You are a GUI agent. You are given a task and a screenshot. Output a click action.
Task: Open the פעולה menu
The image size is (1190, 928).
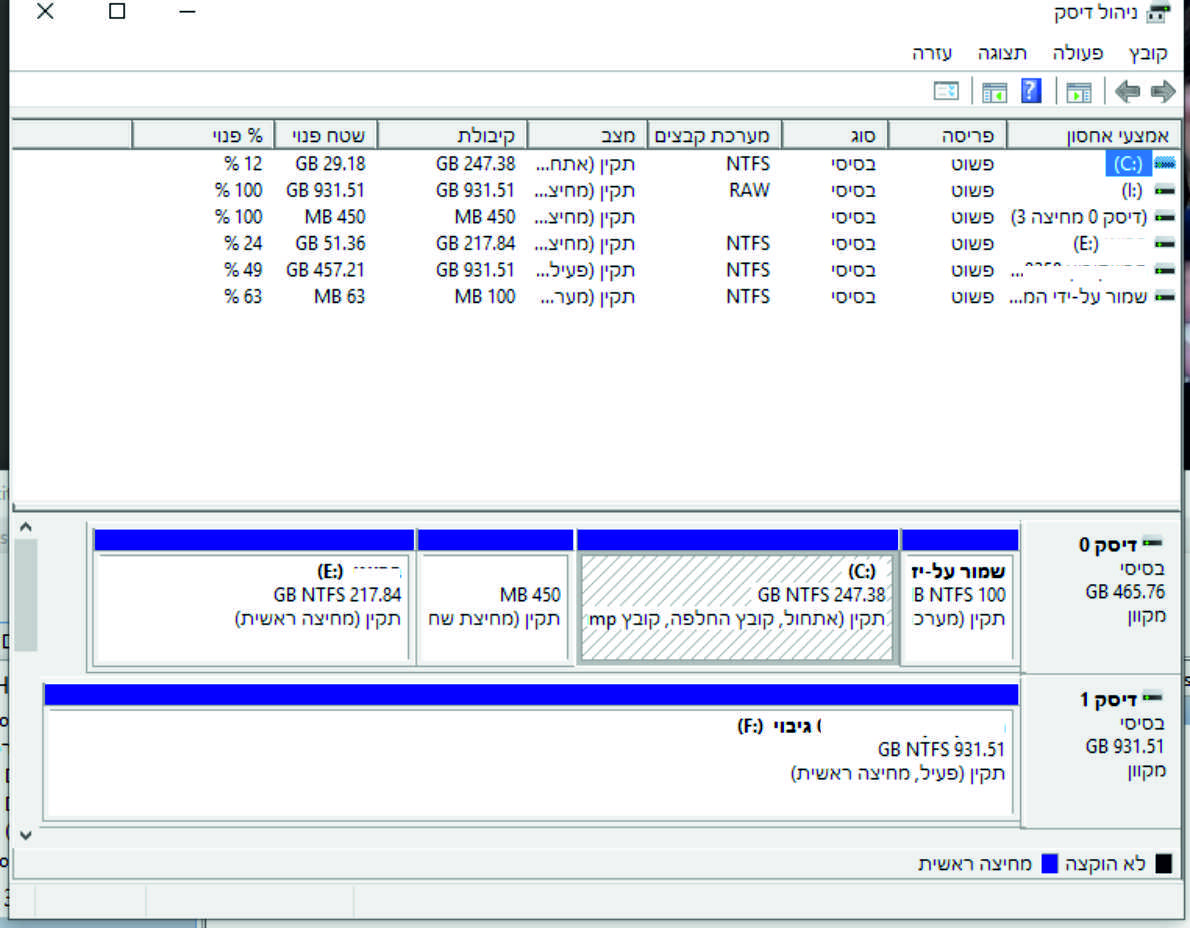click(x=1078, y=53)
